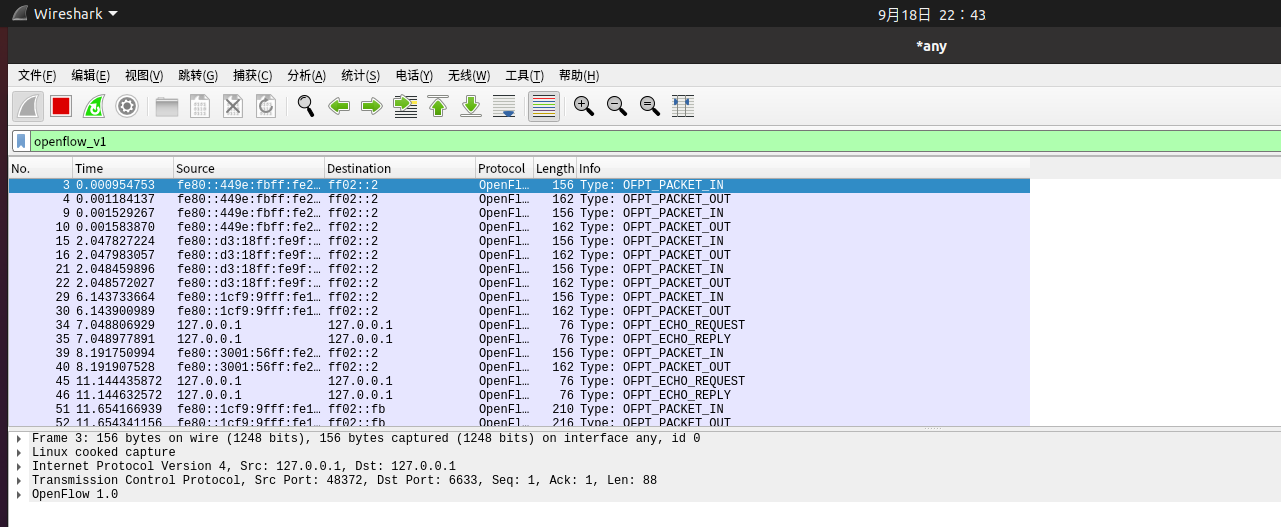This screenshot has height=527, width=1281.
Task: Select packet 35 OFPT_ECHO_REPLY row
Action: point(519,339)
